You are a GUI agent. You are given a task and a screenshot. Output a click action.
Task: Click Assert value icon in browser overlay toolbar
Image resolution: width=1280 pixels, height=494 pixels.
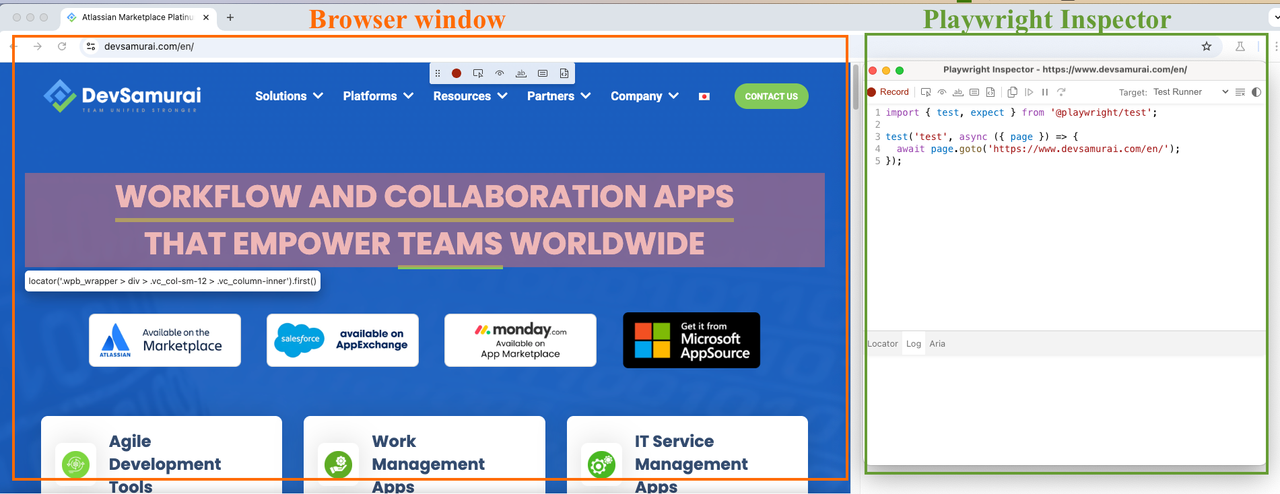542,73
